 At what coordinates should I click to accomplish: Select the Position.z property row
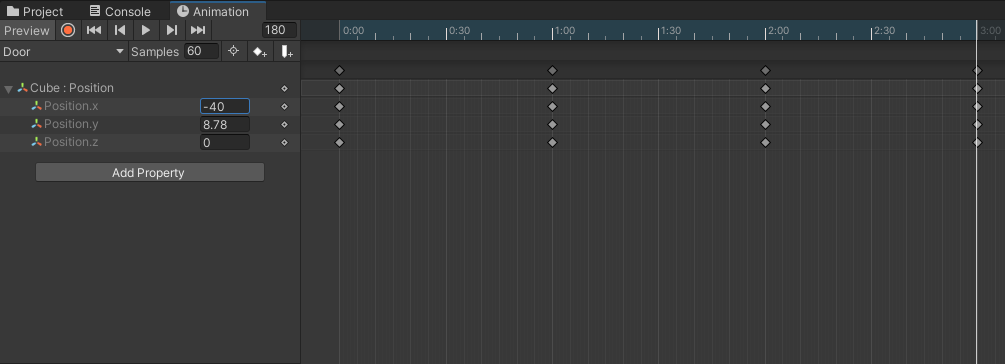pyautogui.click(x=150, y=142)
